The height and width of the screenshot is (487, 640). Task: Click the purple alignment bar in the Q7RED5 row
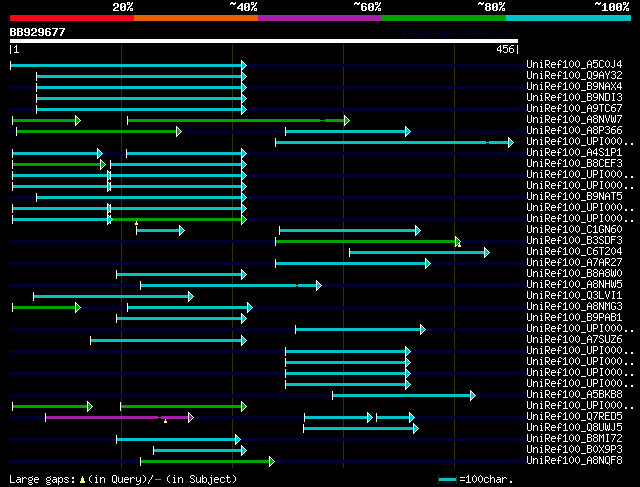(x=120, y=418)
